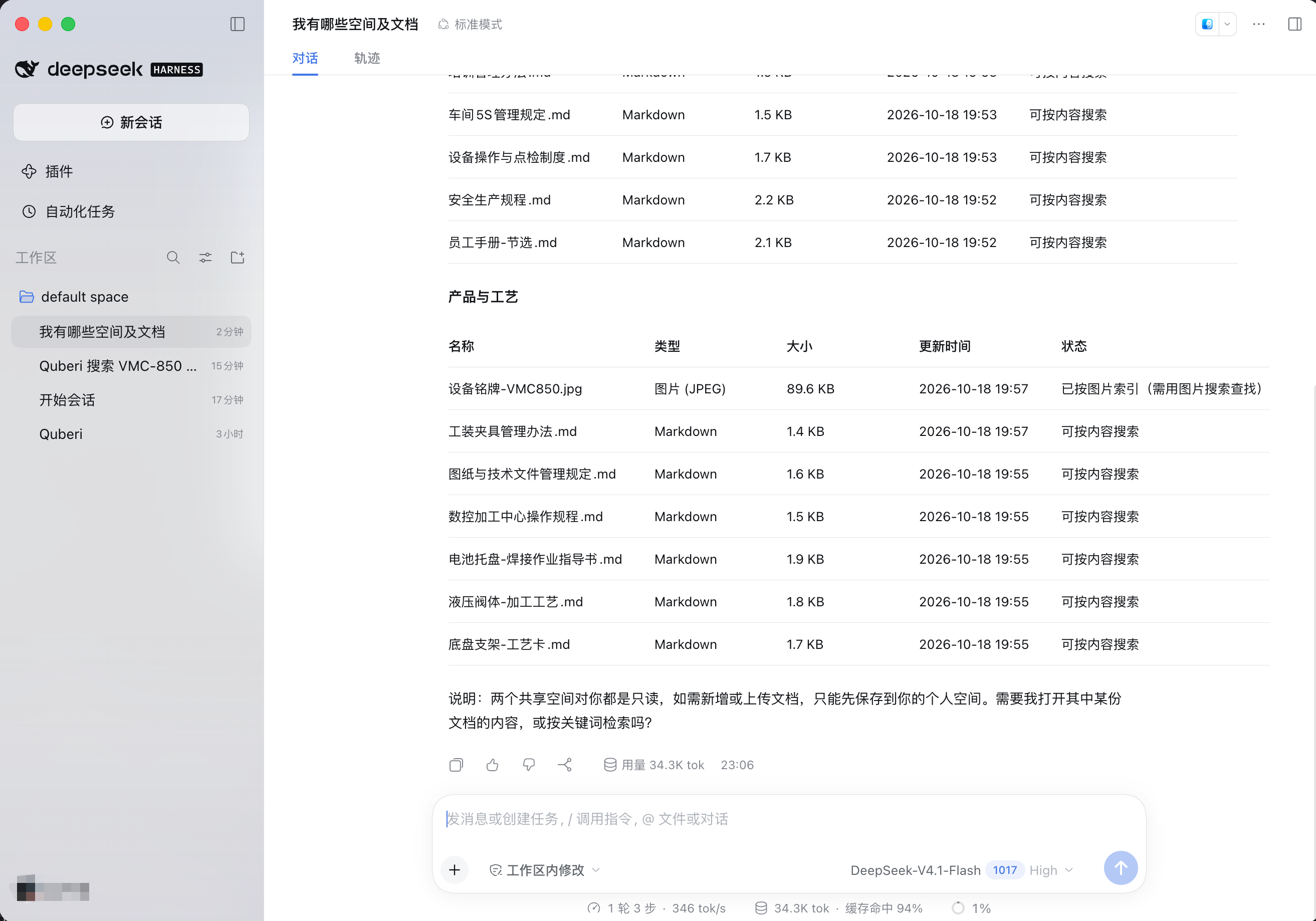Click the deepseek whale logo
This screenshot has height=921, width=1316.
click(x=27, y=69)
